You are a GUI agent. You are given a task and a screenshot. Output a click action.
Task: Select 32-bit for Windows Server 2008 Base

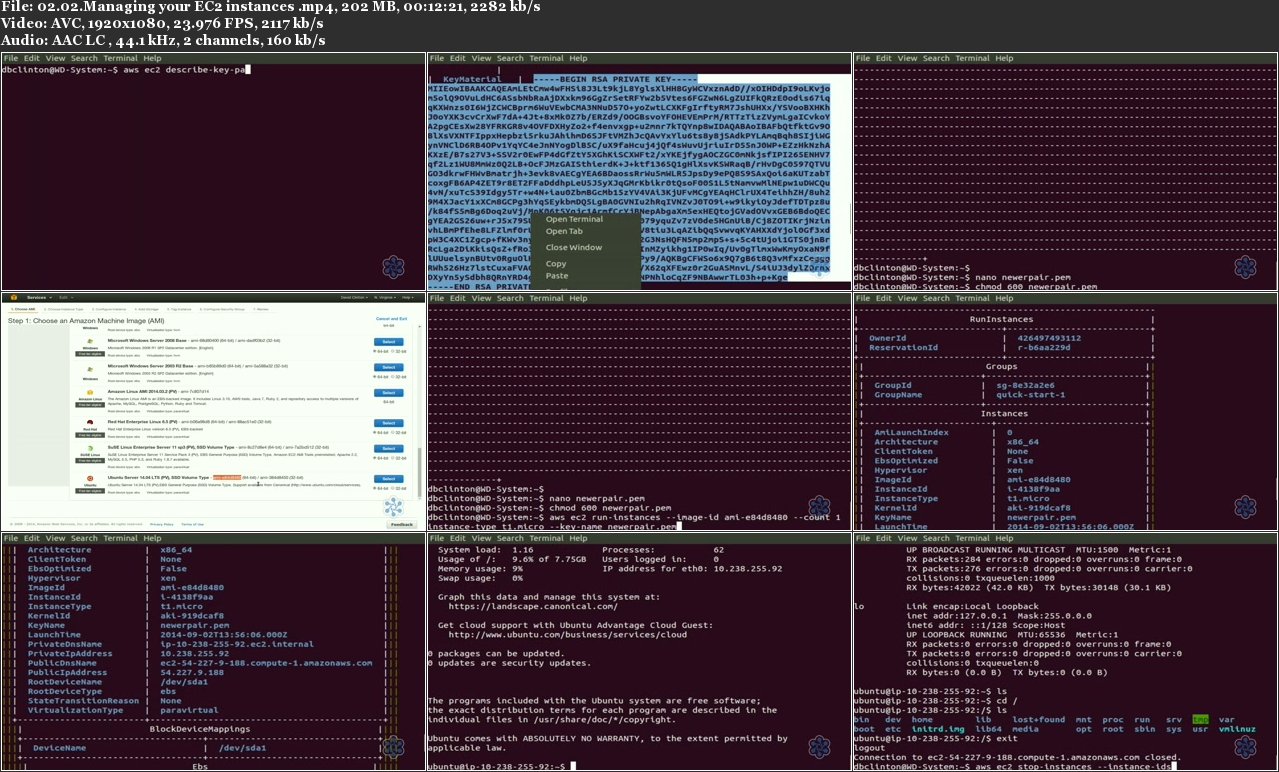tap(399, 351)
